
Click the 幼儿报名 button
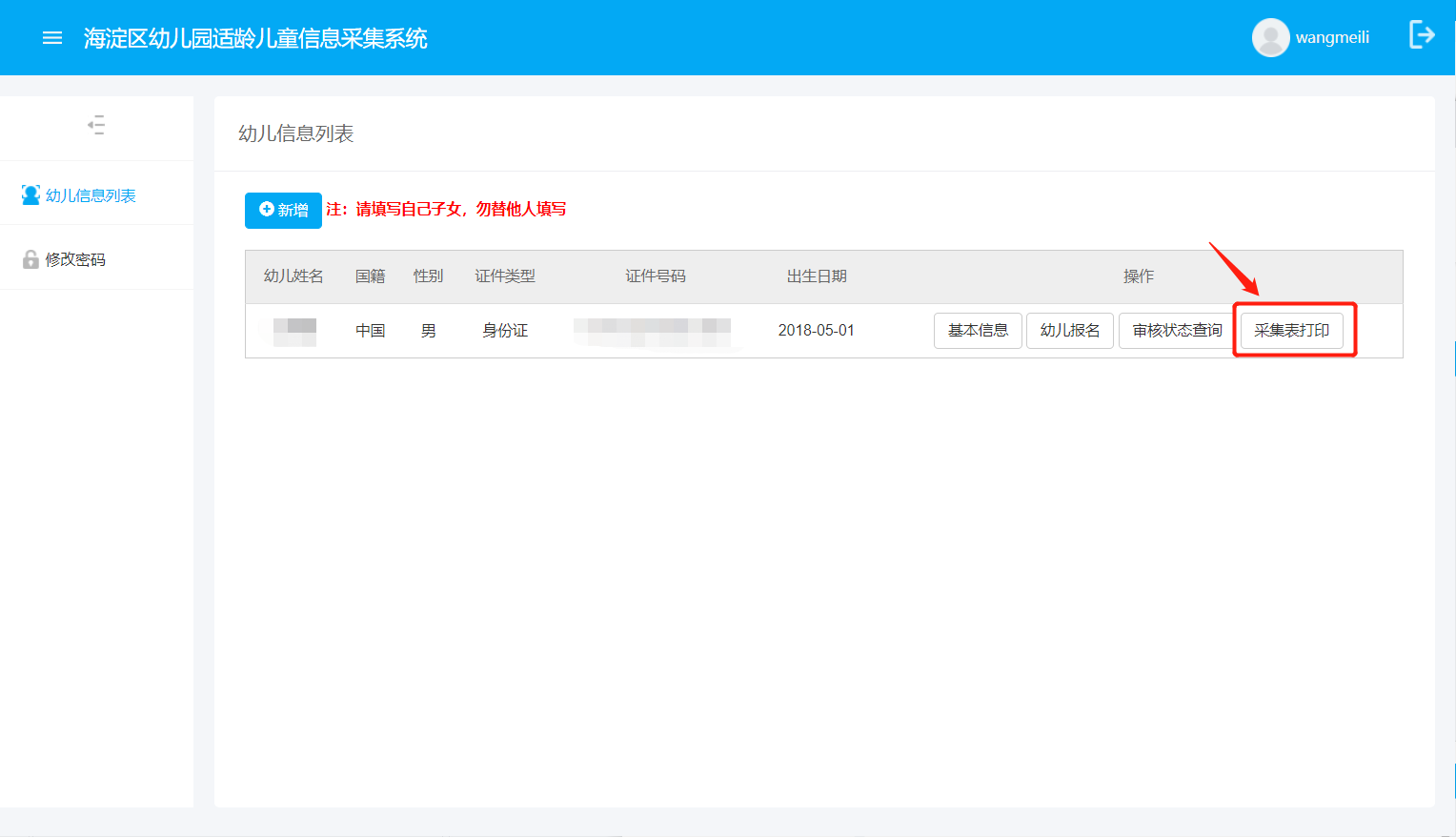click(x=1070, y=331)
